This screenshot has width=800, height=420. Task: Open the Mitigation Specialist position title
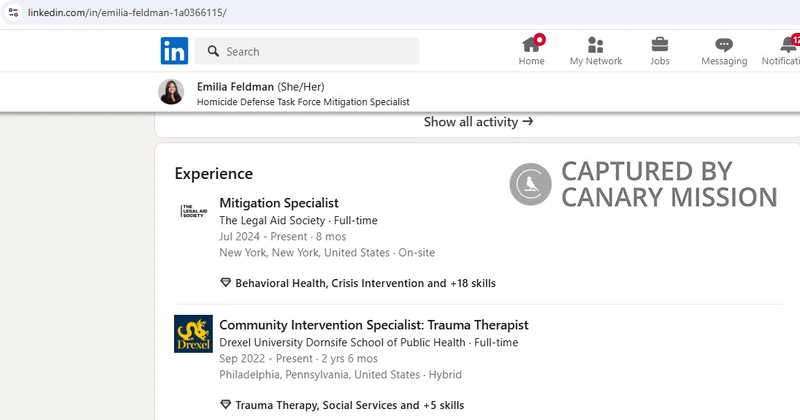(279, 203)
